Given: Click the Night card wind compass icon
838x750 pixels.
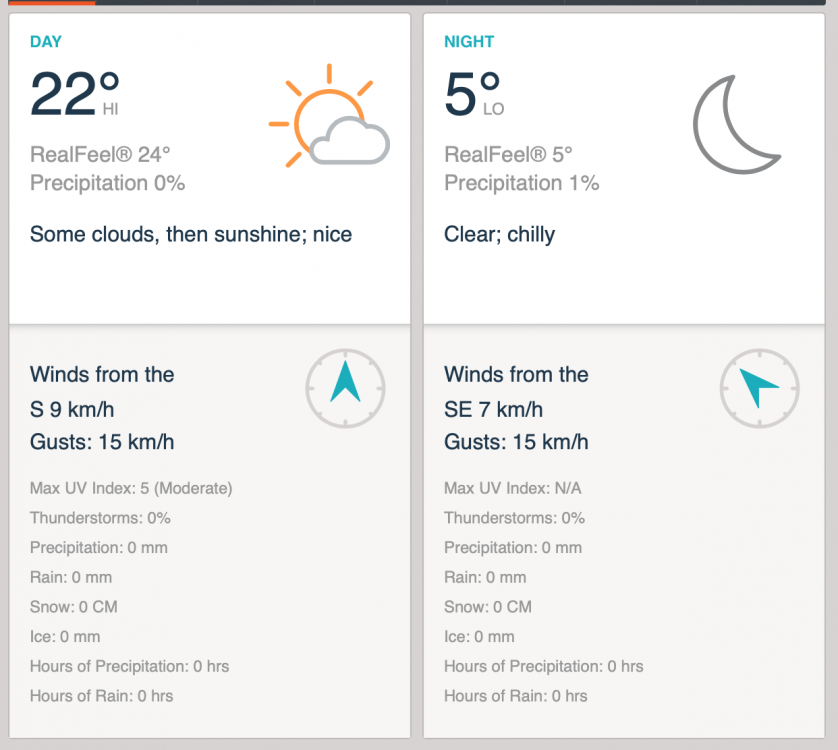Looking at the screenshot, I should pyautogui.click(x=759, y=388).
